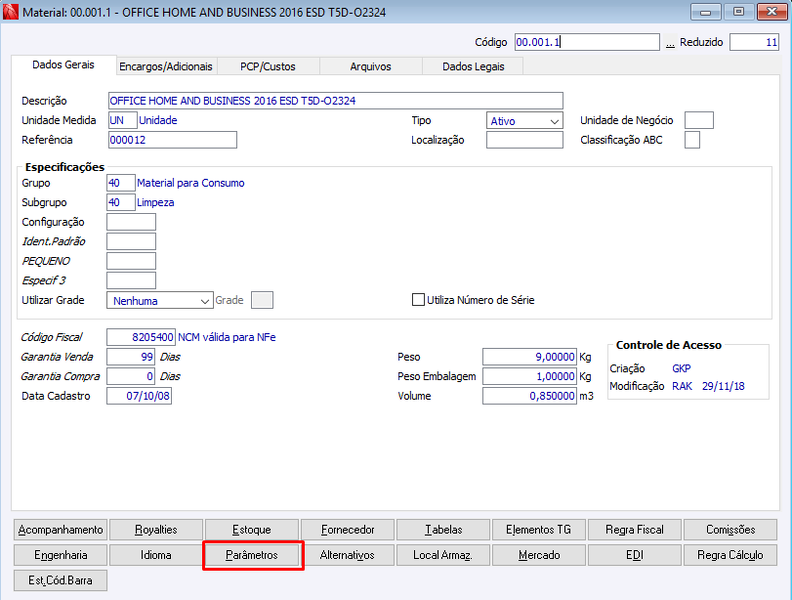The height and width of the screenshot is (600, 792).
Task: Click the Acompanhamento button
Action: (x=61, y=530)
